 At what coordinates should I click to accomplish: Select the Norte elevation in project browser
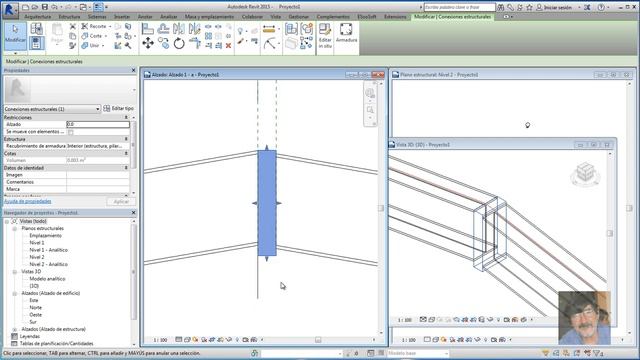click(x=36, y=307)
